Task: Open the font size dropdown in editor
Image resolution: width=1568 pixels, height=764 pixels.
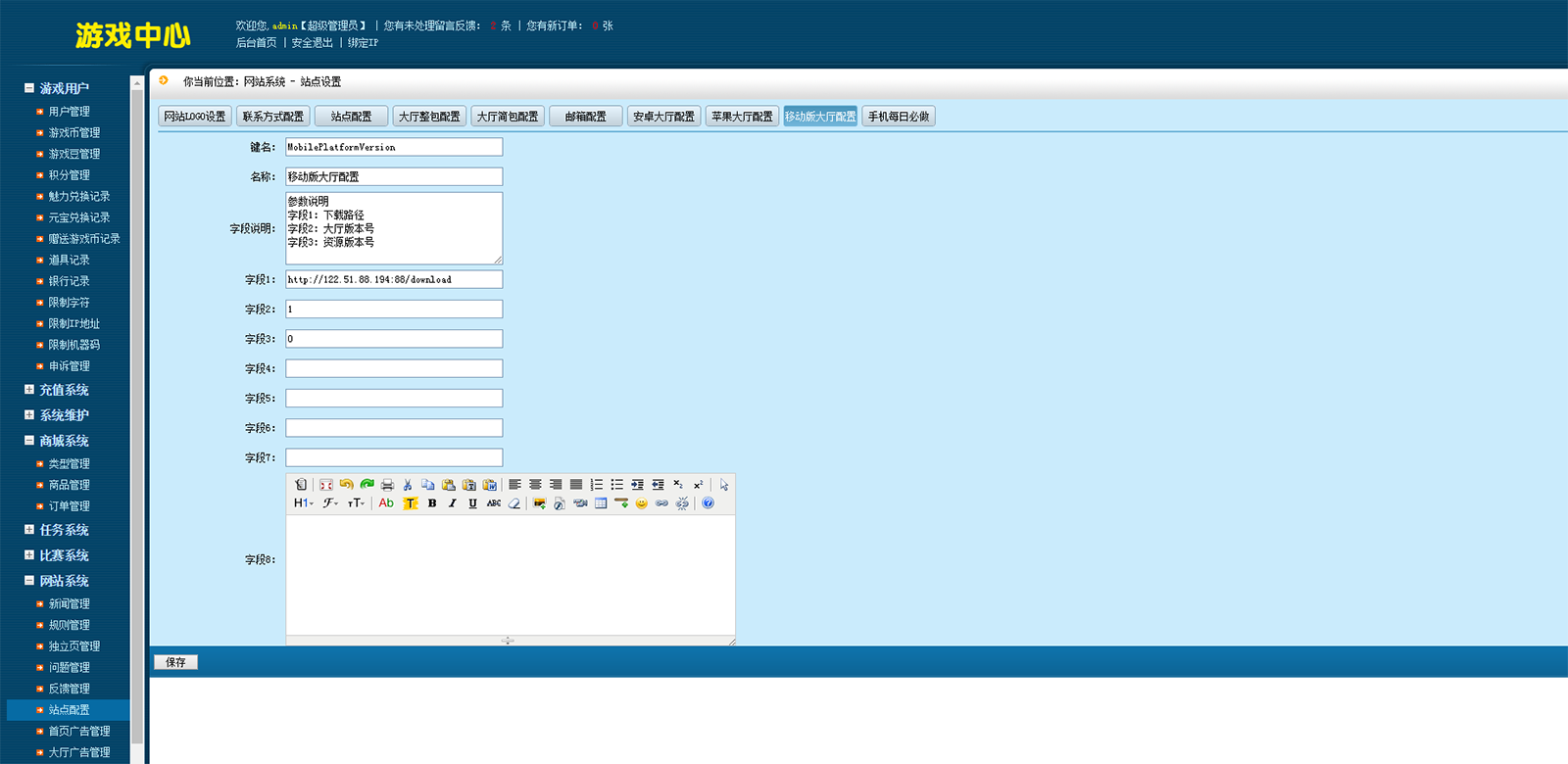Action: tap(356, 503)
